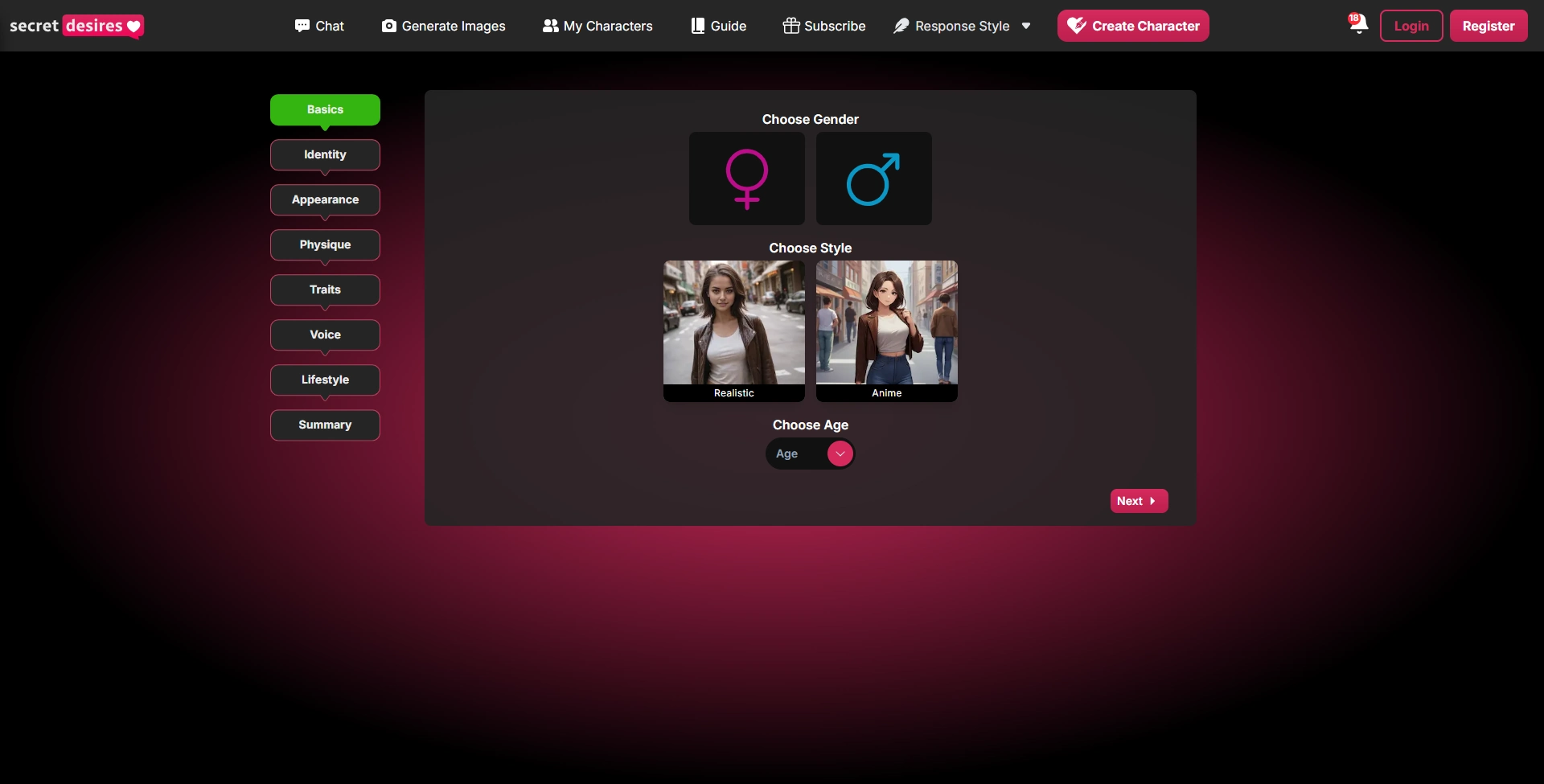Open My Characters via the people icon

[550, 26]
